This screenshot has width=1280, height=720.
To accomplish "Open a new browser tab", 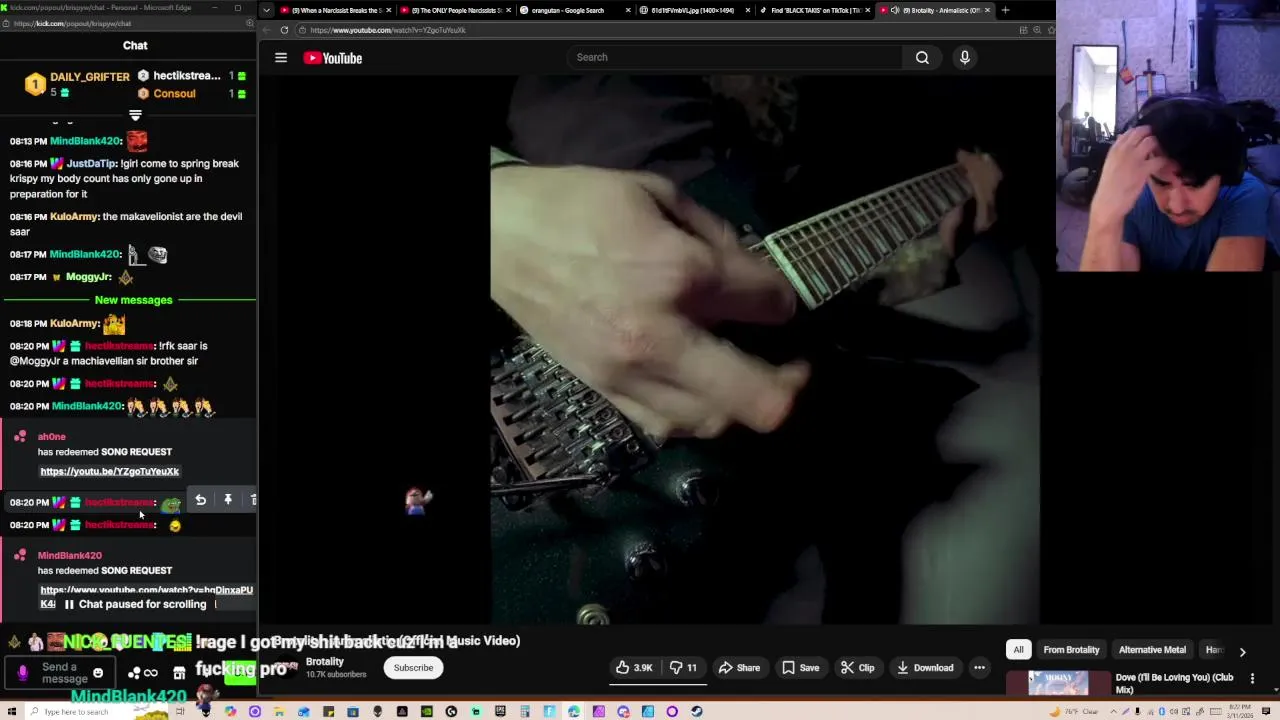I will (x=1005, y=10).
